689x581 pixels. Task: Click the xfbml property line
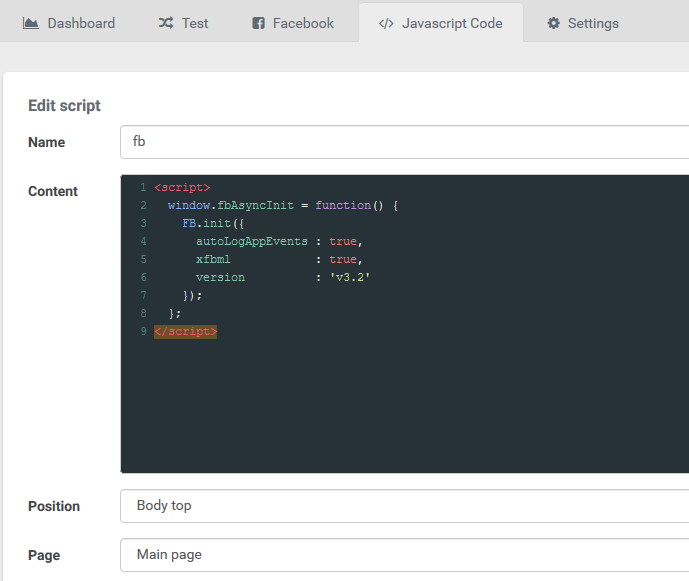point(279,259)
